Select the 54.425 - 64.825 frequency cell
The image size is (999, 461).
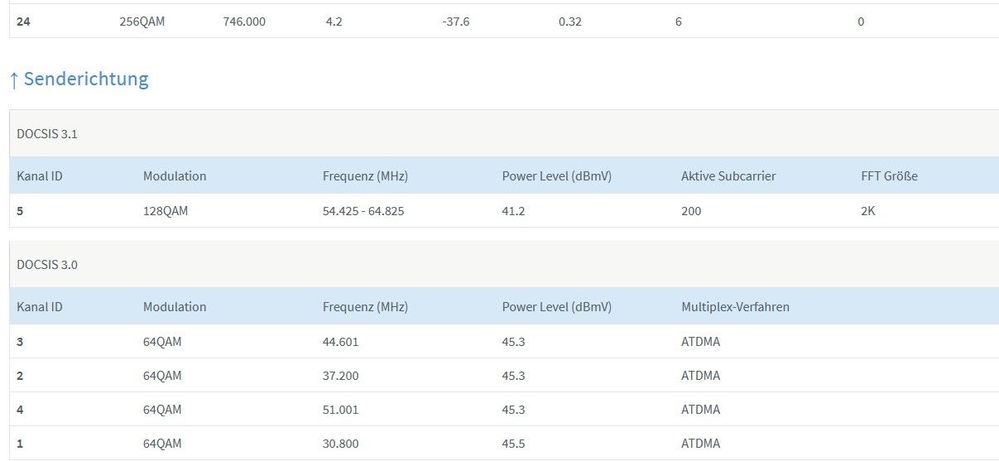(x=366, y=211)
